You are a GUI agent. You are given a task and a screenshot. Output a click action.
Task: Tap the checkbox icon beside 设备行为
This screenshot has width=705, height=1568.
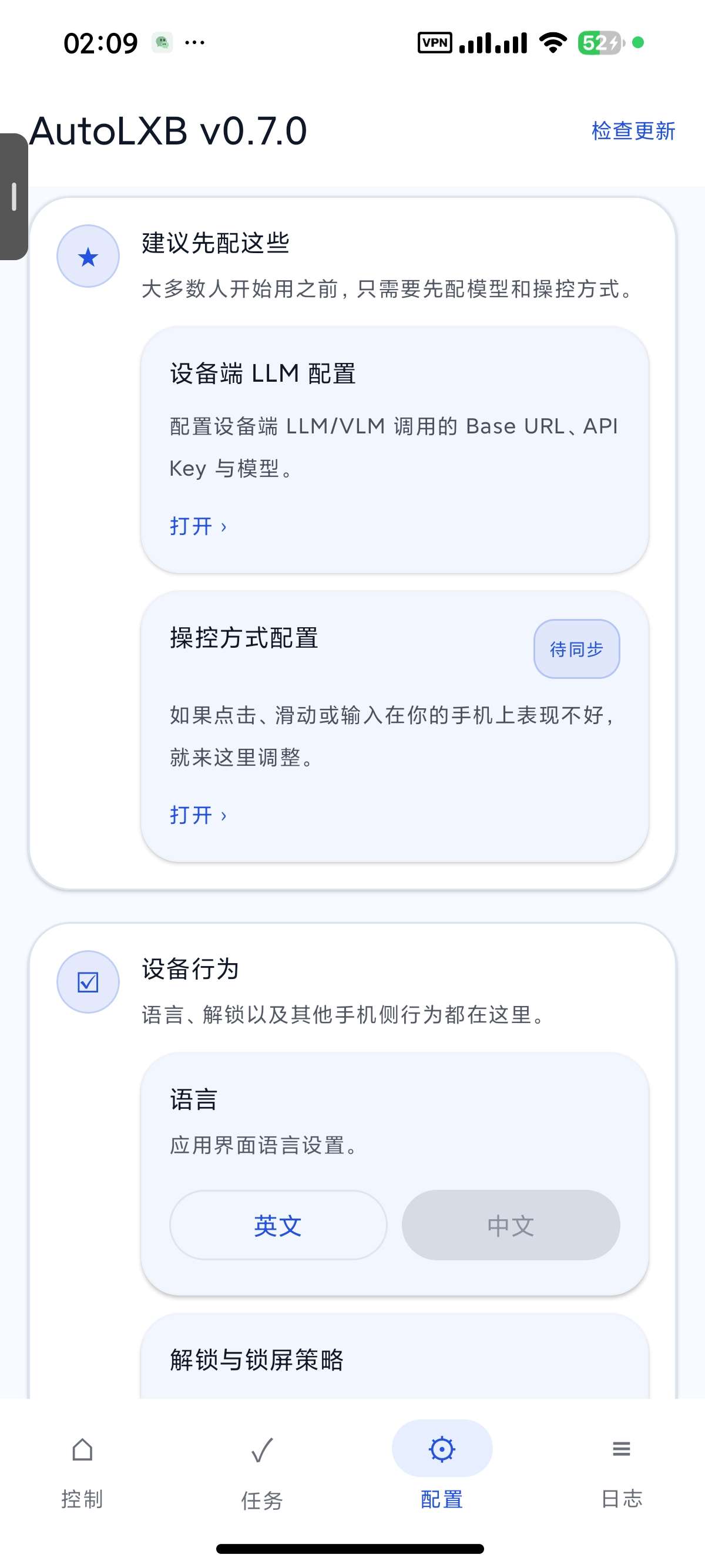point(88,982)
